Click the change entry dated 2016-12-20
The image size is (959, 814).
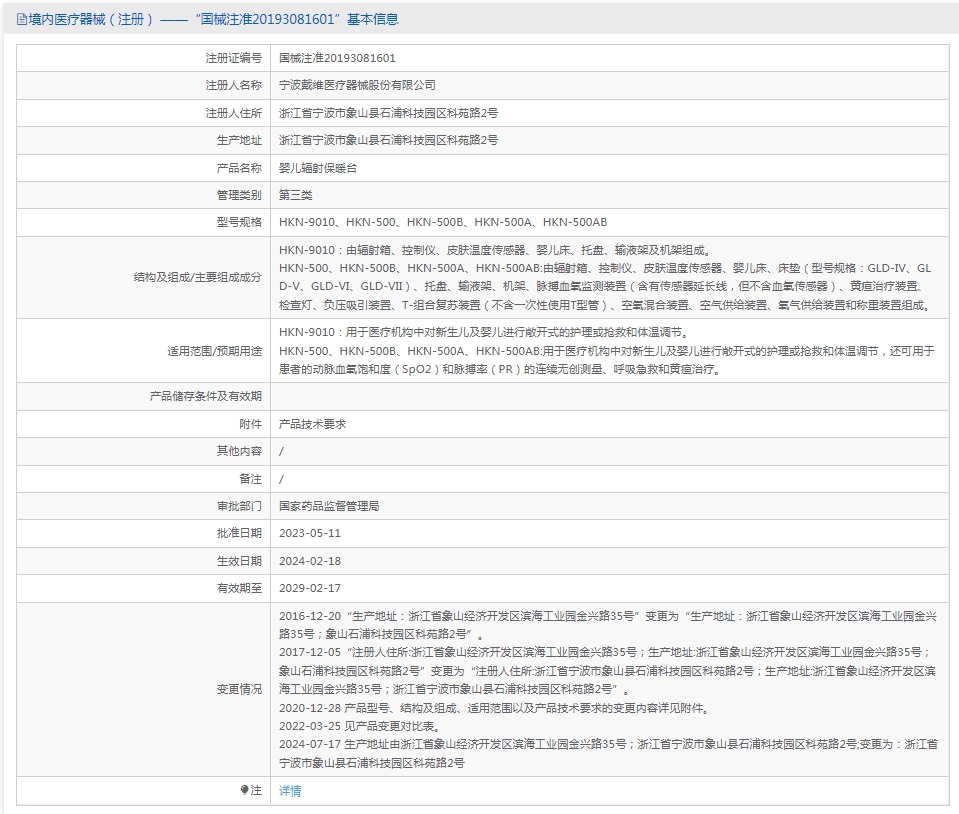608,625
